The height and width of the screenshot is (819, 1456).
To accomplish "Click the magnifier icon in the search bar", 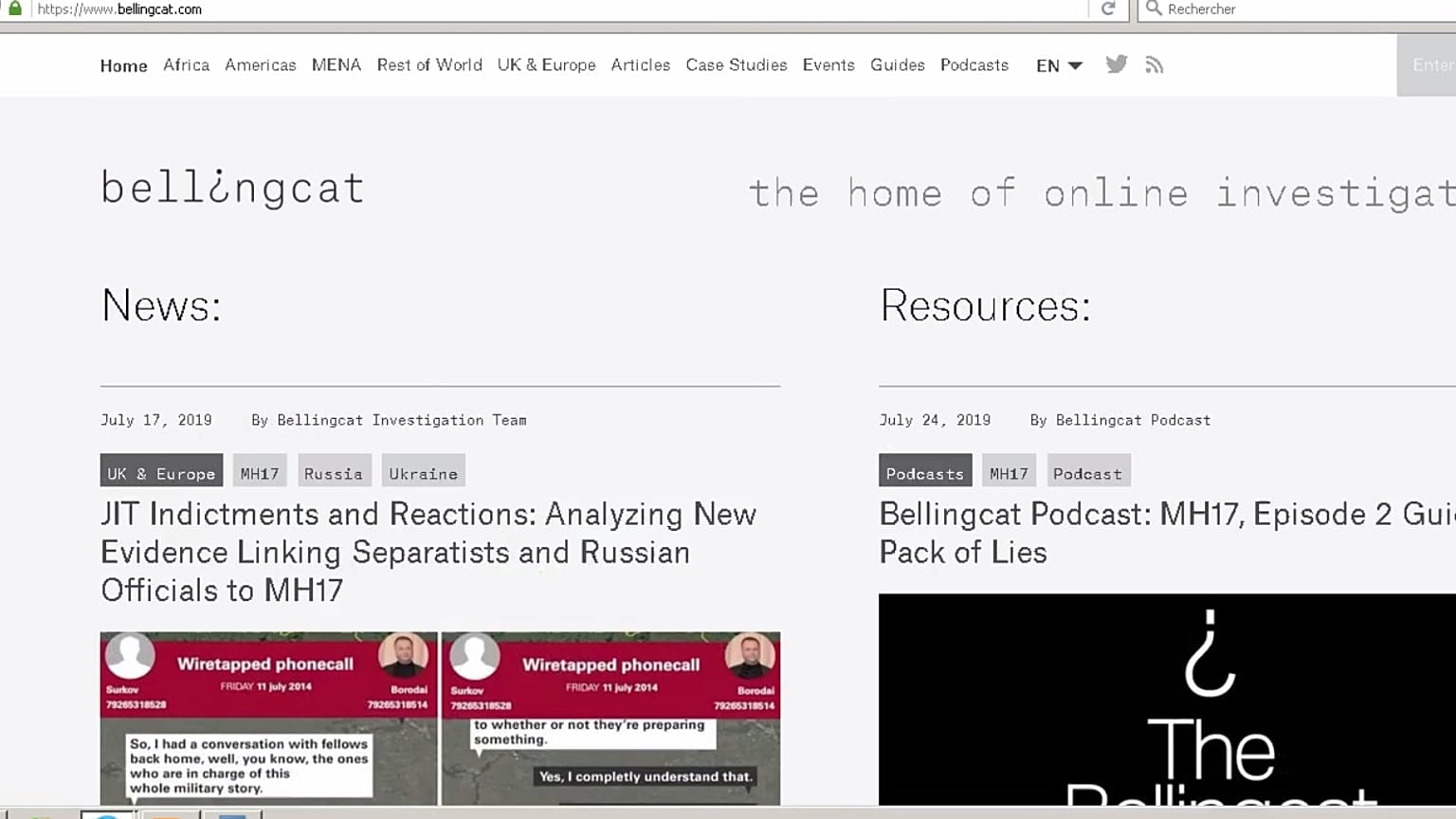I will 1154,9.
